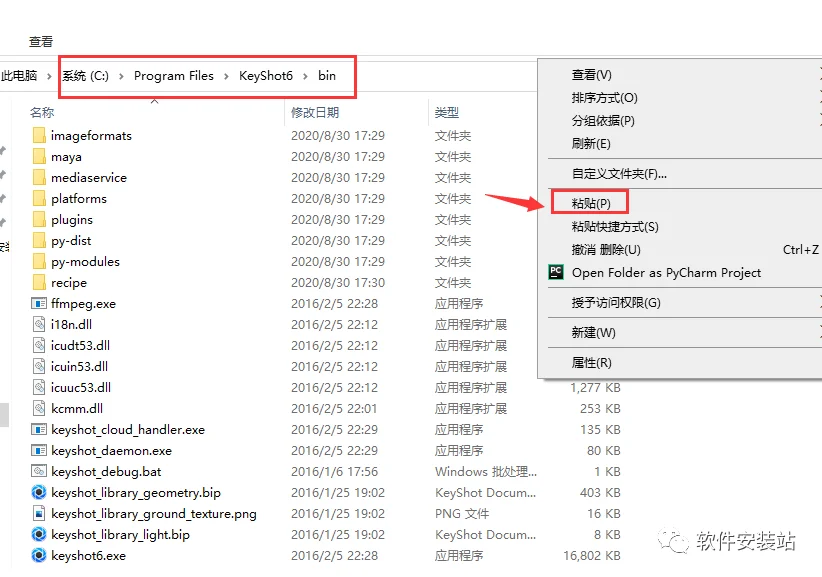Click the maya folder icon

[x=39, y=156]
